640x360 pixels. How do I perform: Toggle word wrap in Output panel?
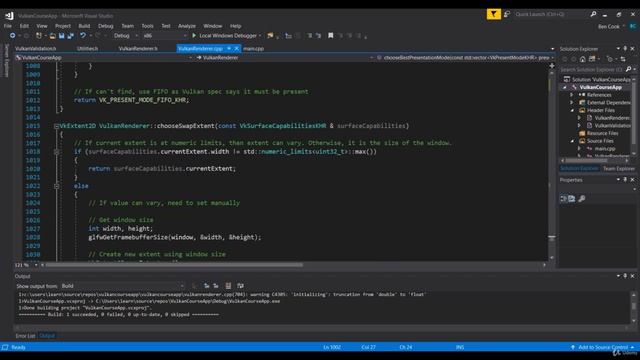[x=240, y=286]
